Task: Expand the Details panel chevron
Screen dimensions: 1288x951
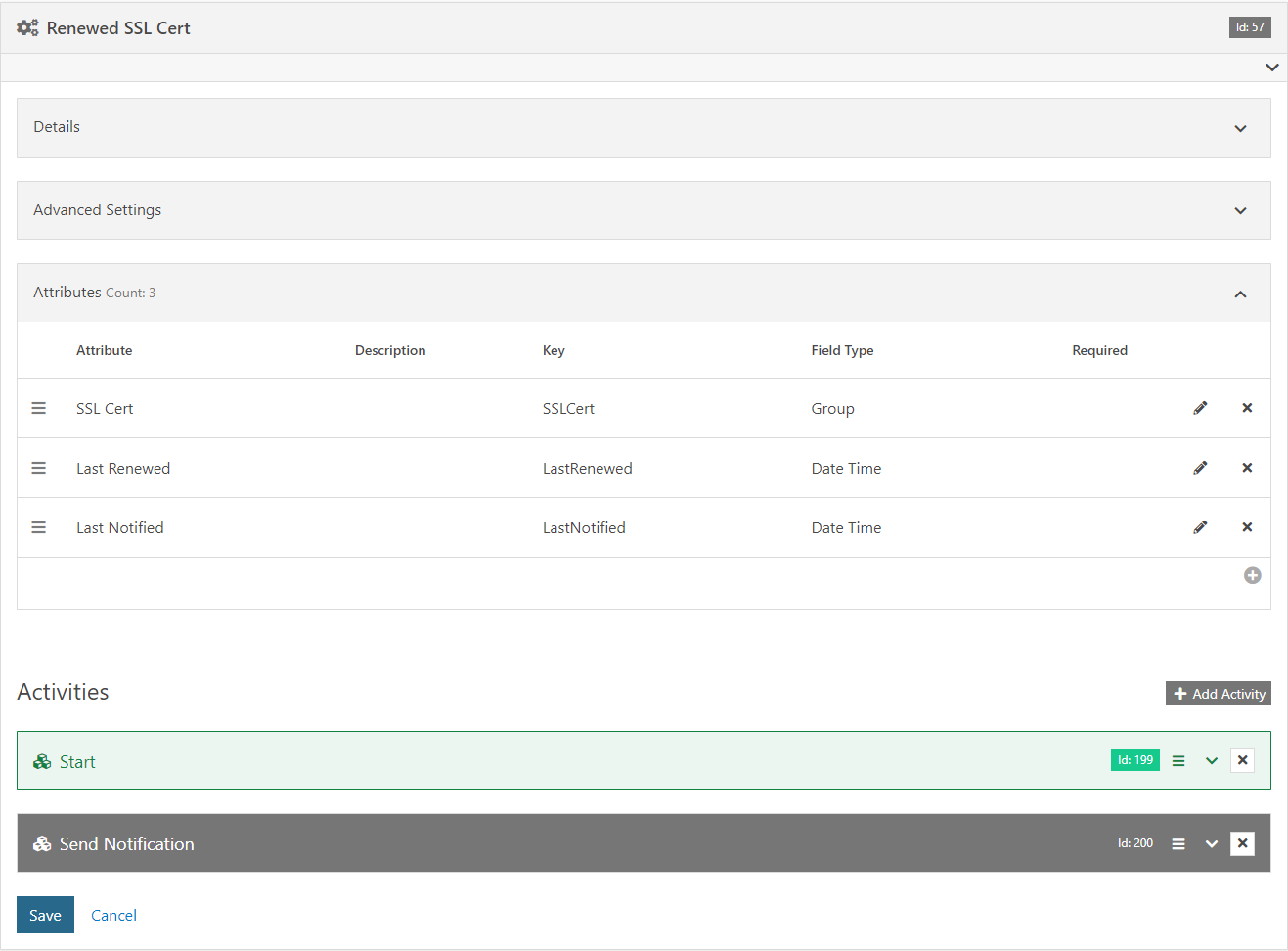Action: pos(1240,128)
